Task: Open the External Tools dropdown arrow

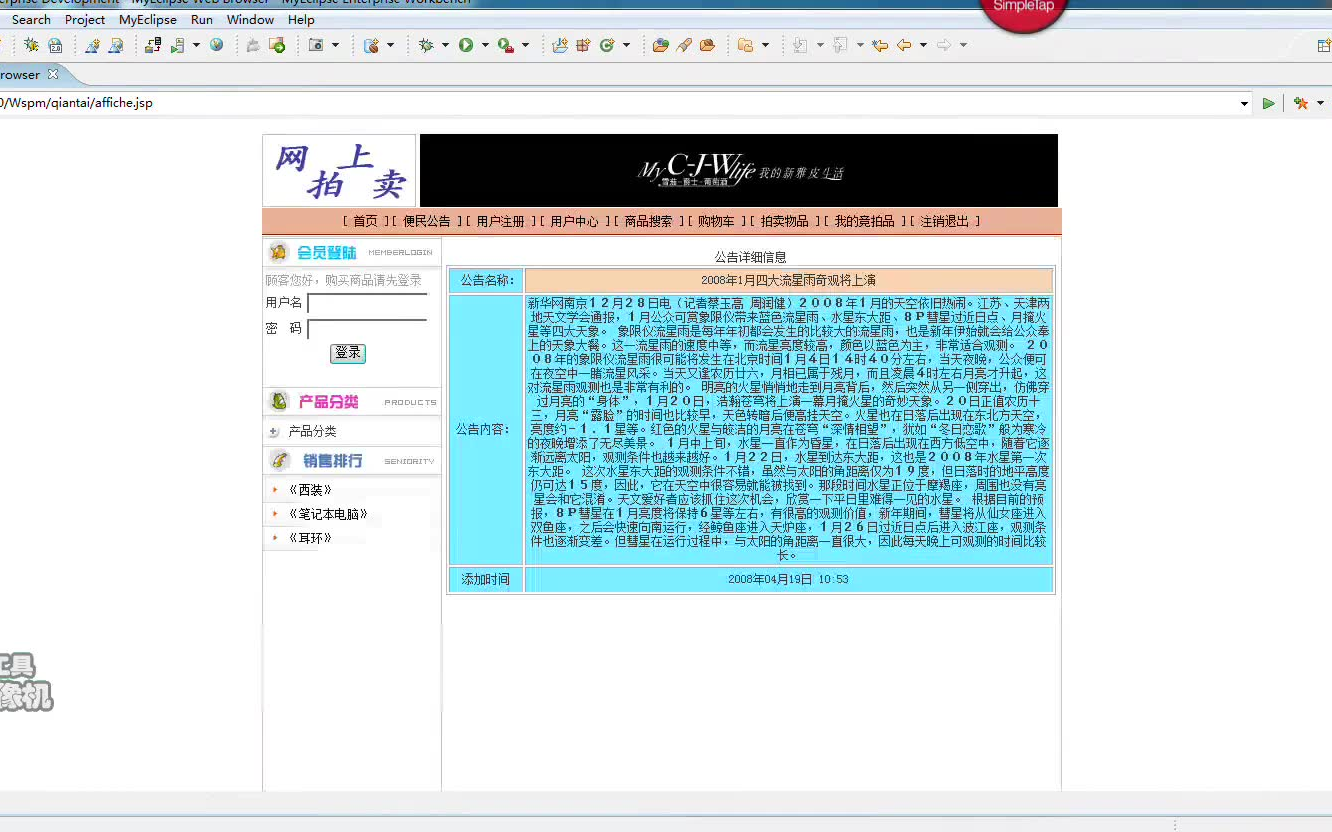Action: [x=525, y=45]
